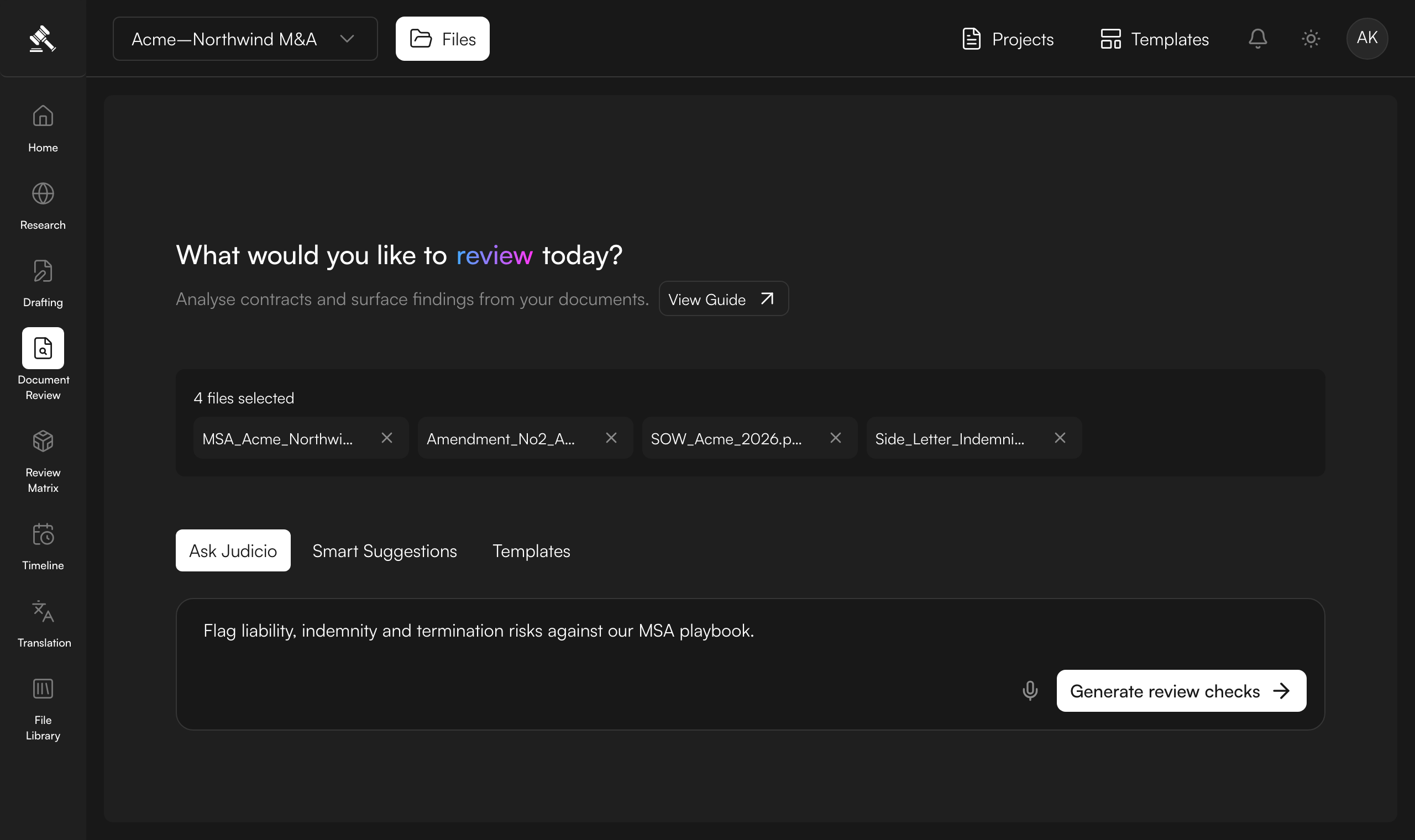Toggle light/dark theme sun icon
Viewport: 1415px width, 840px height.
tap(1311, 39)
